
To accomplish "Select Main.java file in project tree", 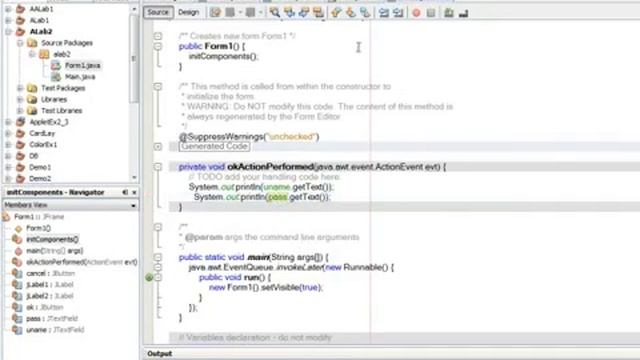I will (80, 77).
